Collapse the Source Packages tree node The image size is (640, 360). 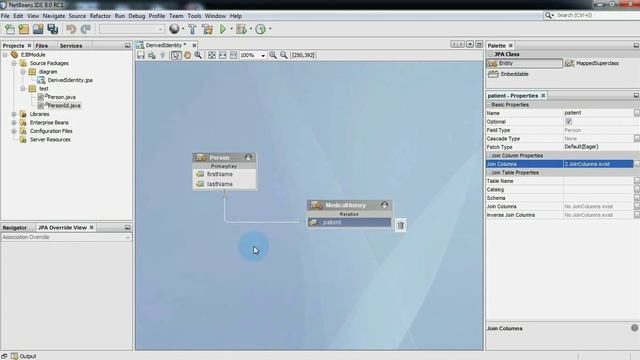coord(14,63)
